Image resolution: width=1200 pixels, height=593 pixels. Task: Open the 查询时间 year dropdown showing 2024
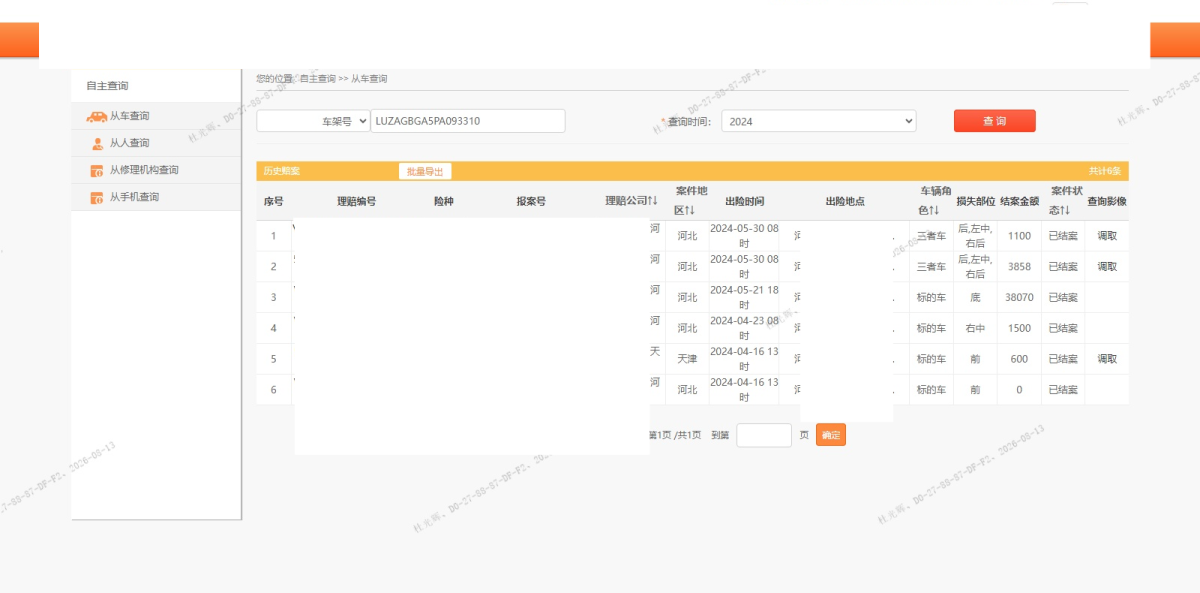tap(819, 121)
